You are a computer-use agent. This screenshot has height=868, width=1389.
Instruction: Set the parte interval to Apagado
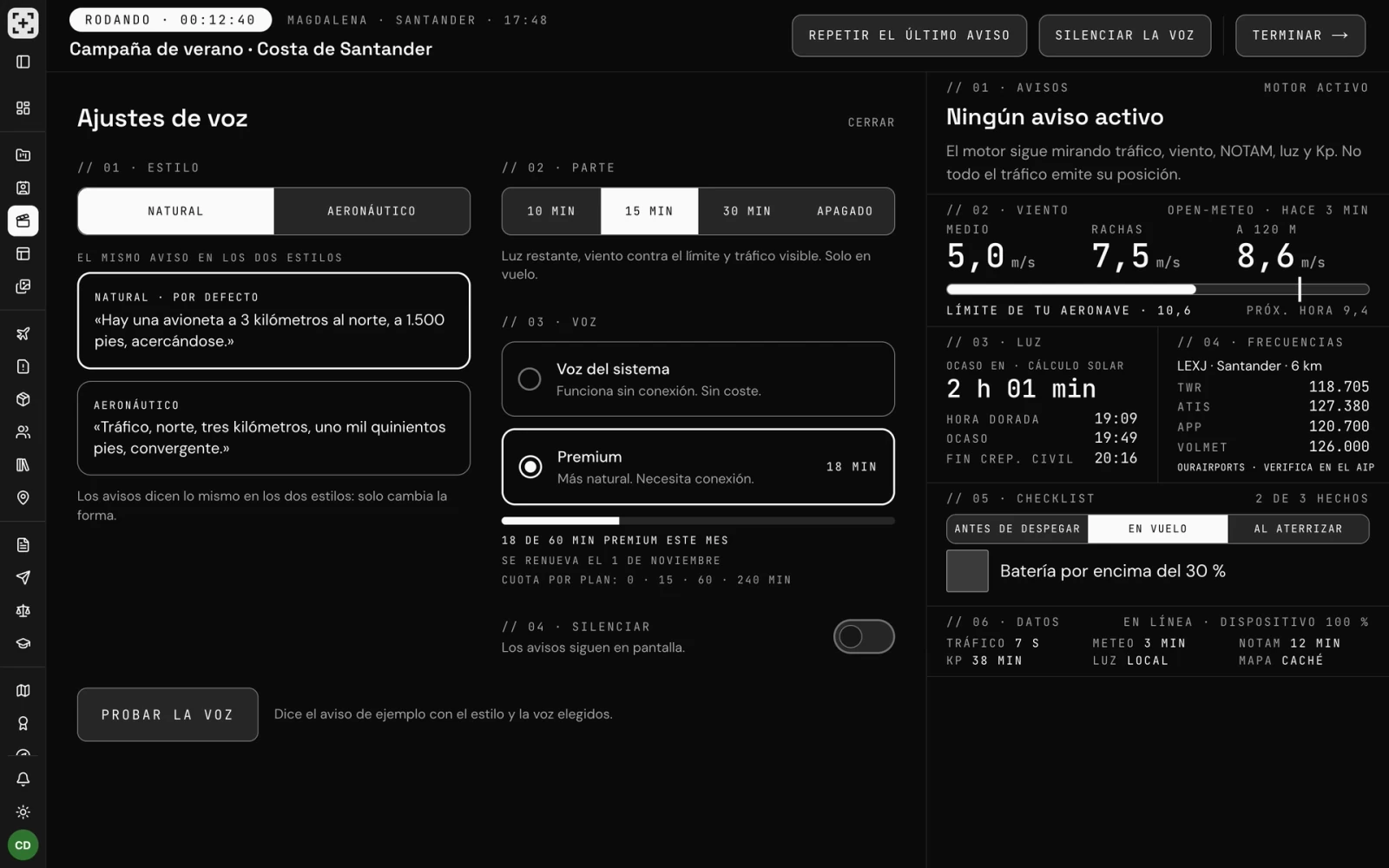pyautogui.click(x=845, y=211)
